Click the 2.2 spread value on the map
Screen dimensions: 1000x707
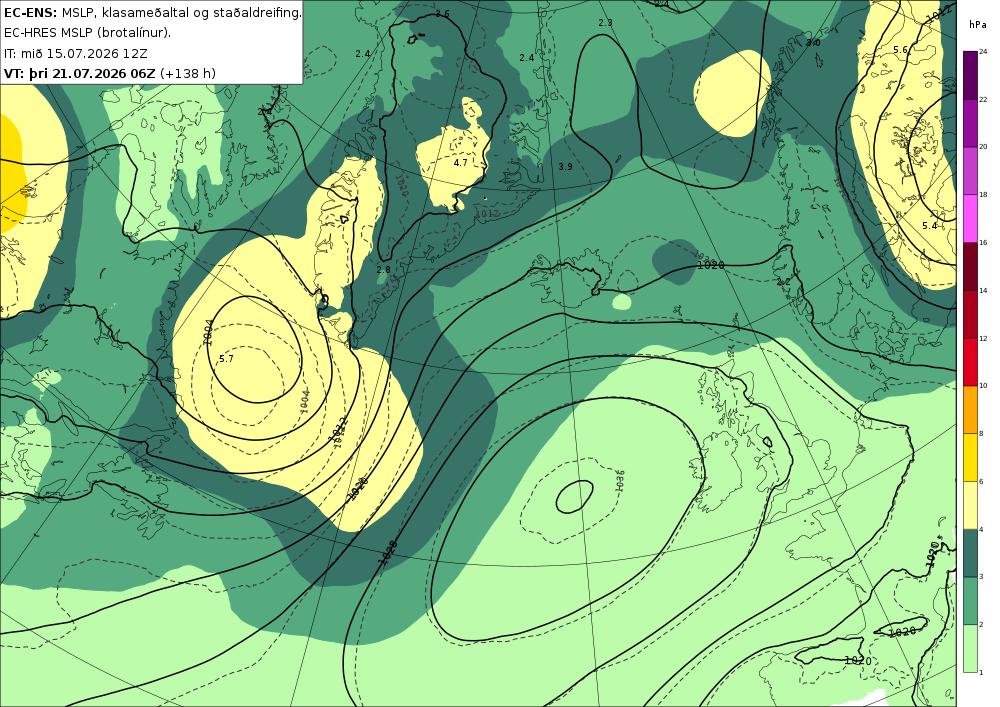click(784, 281)
